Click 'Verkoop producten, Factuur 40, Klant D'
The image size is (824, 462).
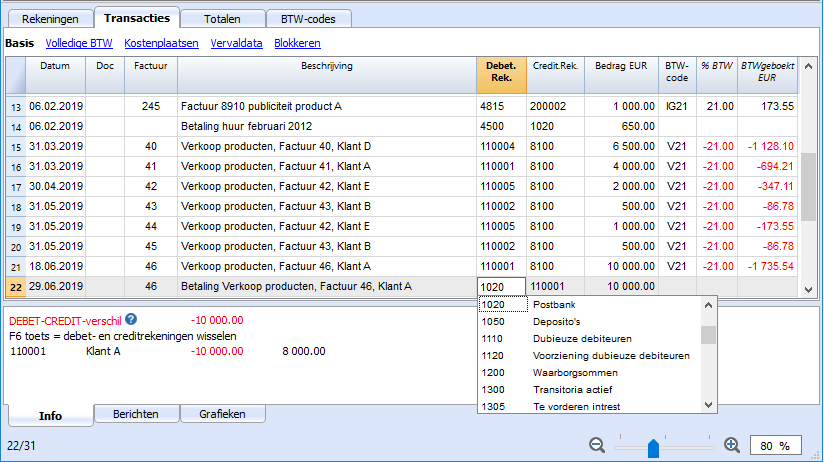click(327, 146)
